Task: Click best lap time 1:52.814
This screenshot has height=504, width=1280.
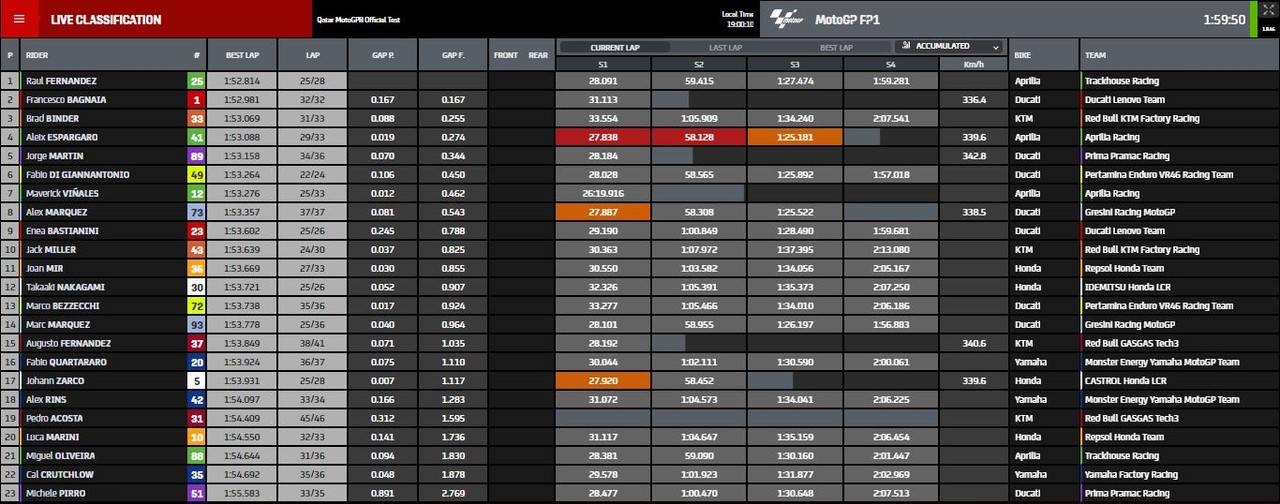Action: coord(242,81)
